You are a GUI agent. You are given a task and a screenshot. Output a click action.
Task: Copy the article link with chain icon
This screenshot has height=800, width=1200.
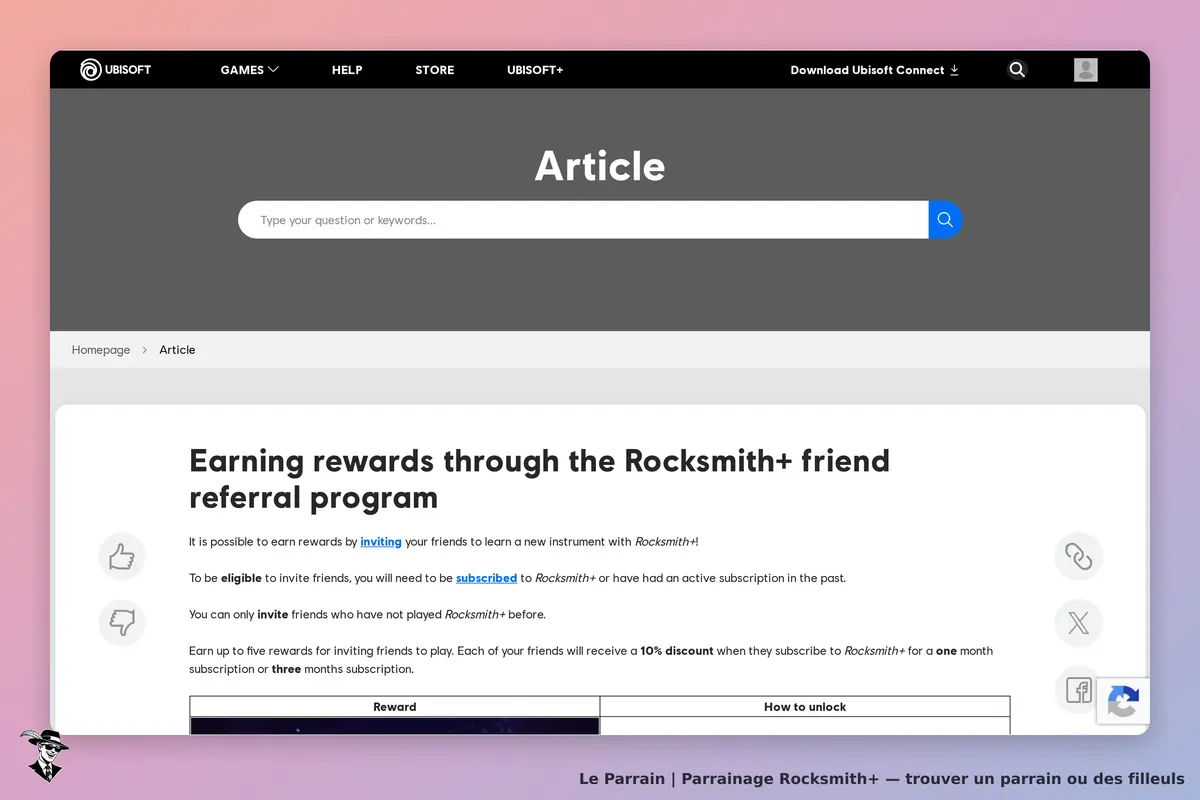(x=1079, y=557)
